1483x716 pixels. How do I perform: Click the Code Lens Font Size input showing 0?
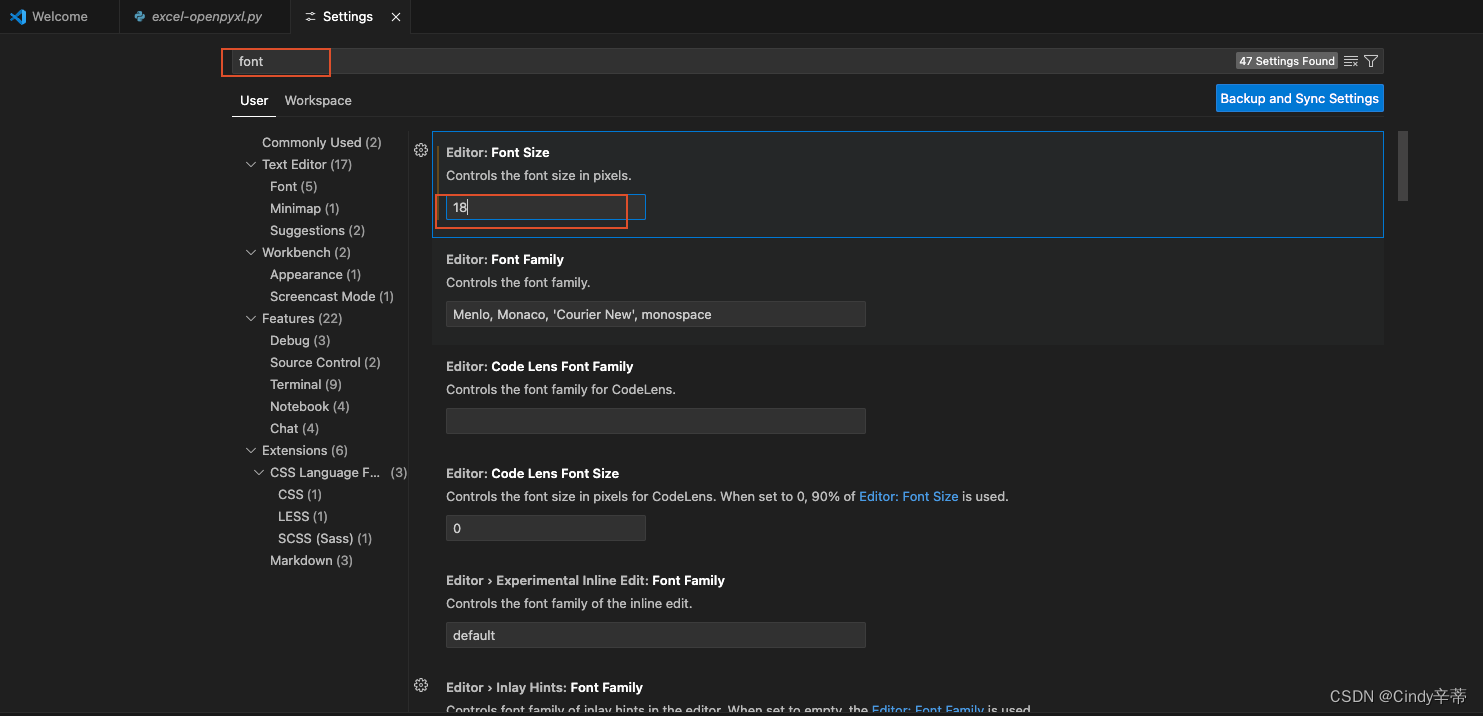coord(546,528)
